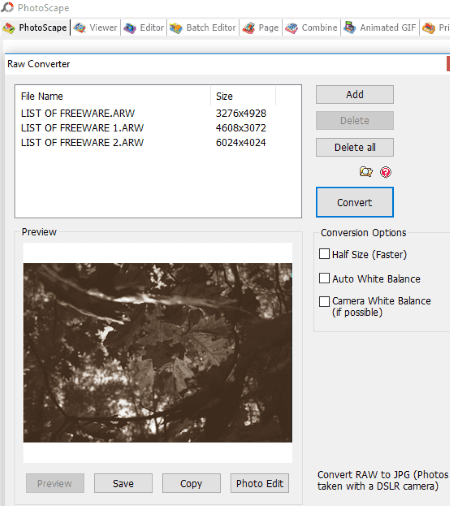Click the 6024x4024 size cell
This screenshot has height=506, width=450.
pos(241,143)
